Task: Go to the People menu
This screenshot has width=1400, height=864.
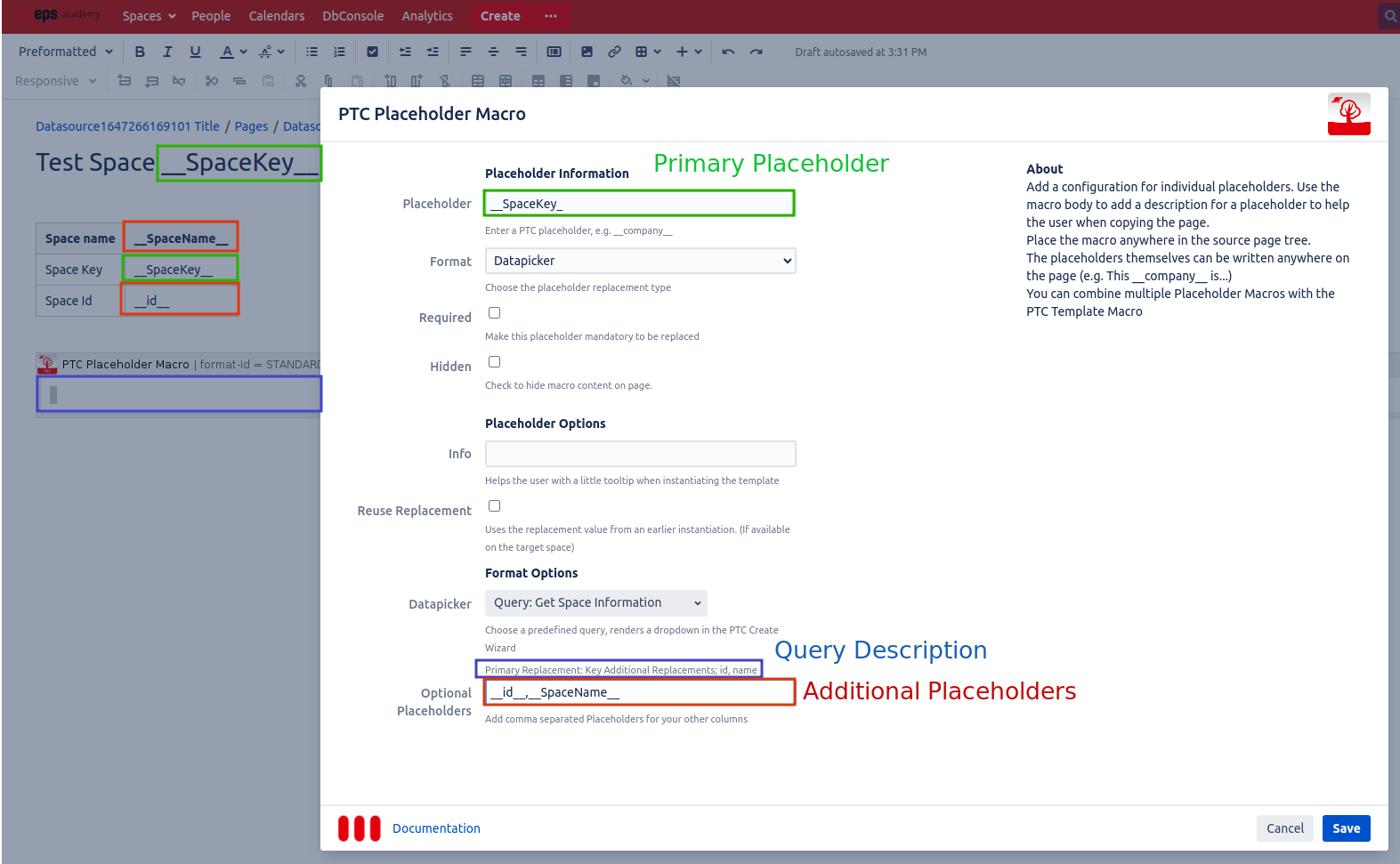Action: pyautogui.click(x=211, y=16)
